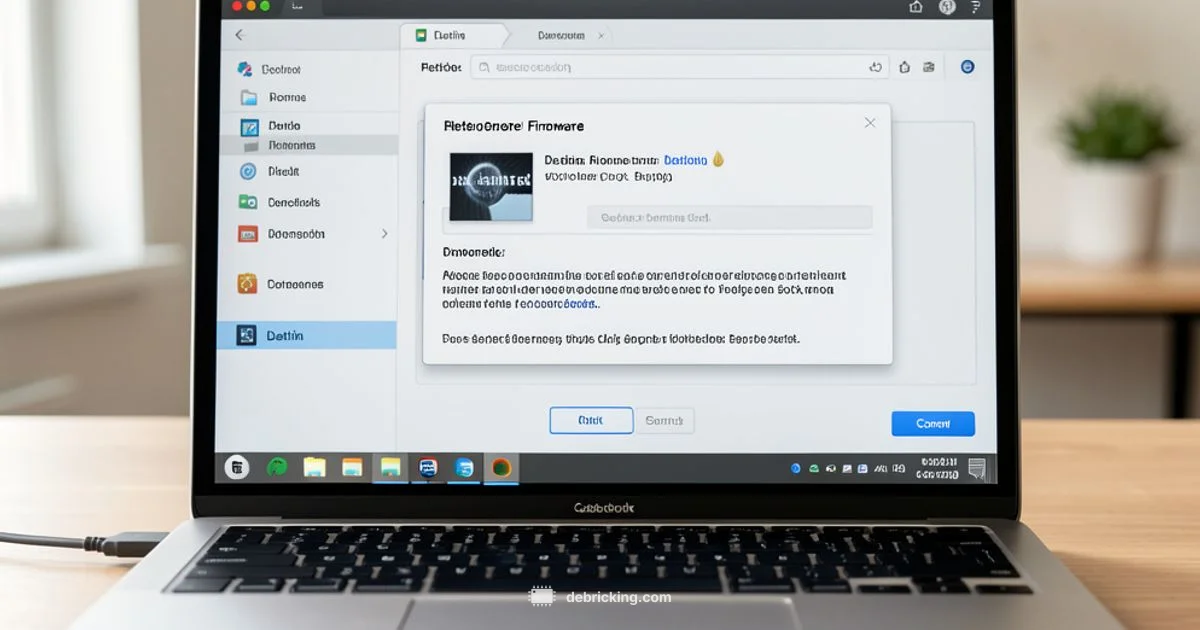Screen dimensions: 1200x630
Task: Open the green circular app in the taskbar
Action: pos(277,467)
